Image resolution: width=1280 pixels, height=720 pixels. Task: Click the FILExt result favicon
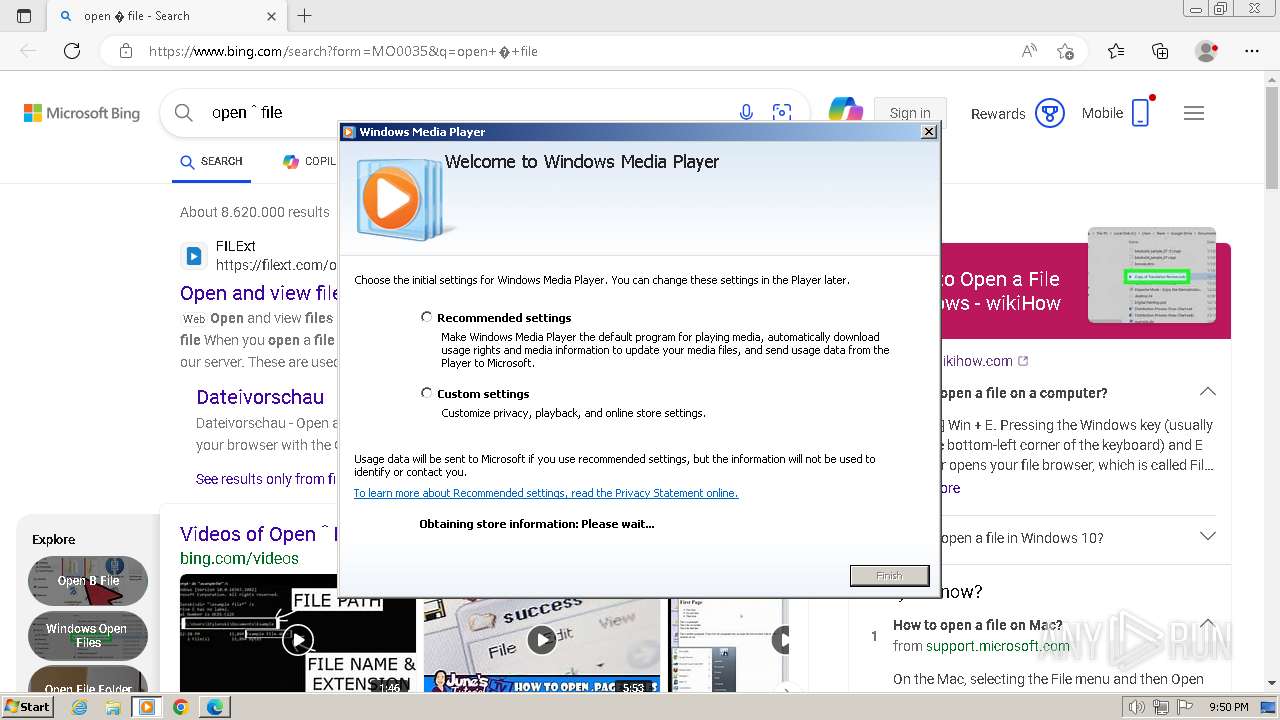pos(193,256)
